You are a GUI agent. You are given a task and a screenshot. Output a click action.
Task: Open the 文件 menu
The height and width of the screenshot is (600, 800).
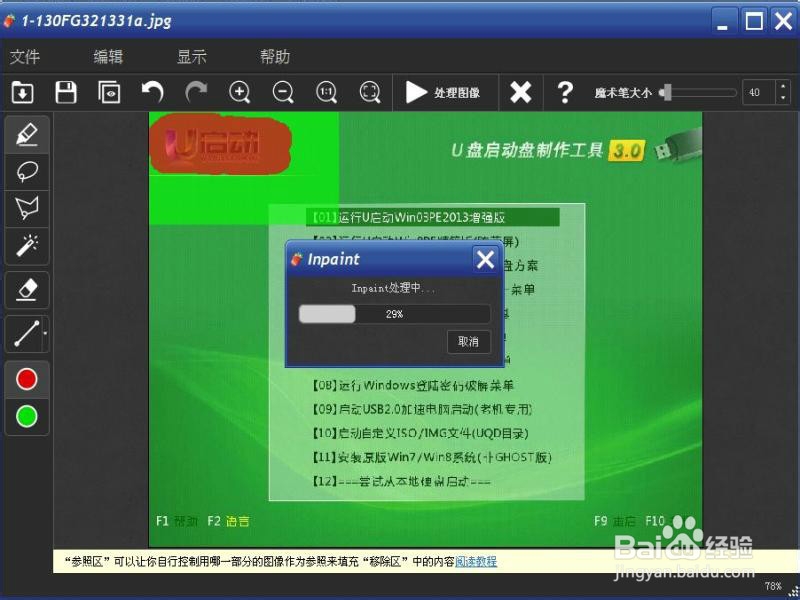pyautogui.click(x=25, y=56)
